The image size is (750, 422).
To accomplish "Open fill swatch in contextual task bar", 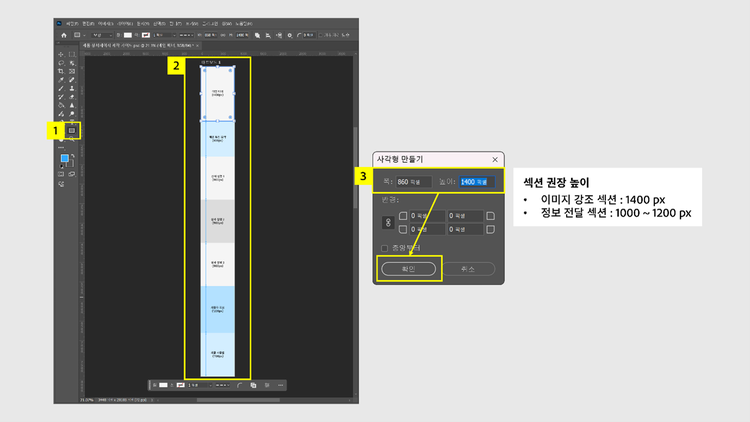I will click(164, 385).
